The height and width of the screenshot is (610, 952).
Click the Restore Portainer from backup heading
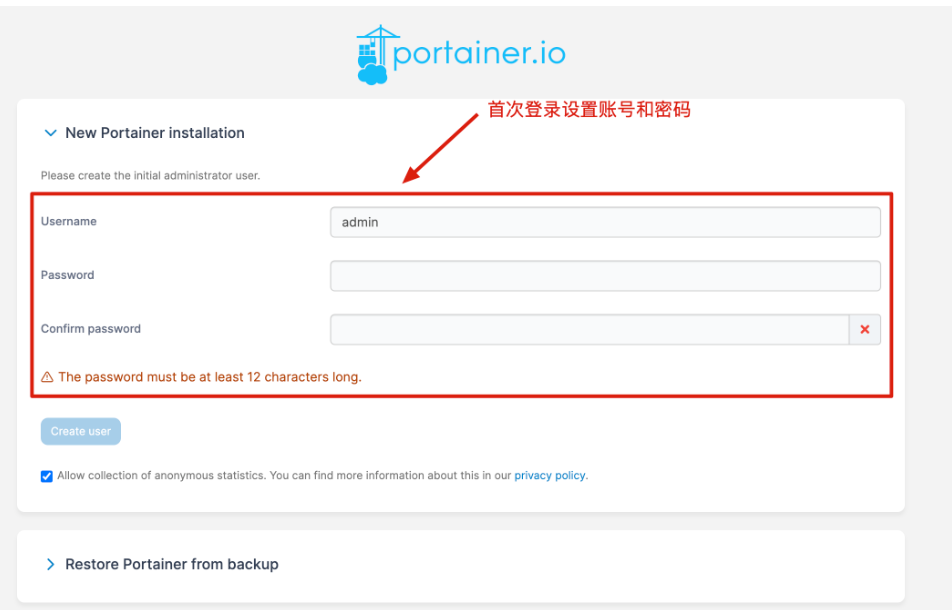(171, 564)
